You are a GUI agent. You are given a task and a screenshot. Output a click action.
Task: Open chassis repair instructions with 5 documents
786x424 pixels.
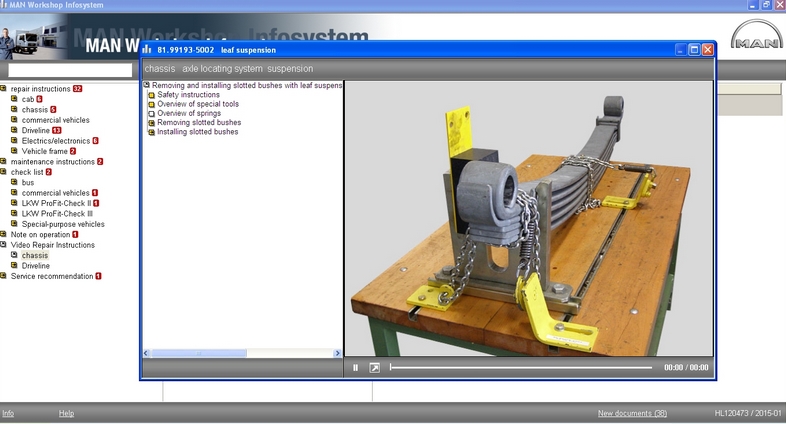[x=35, y=110]
